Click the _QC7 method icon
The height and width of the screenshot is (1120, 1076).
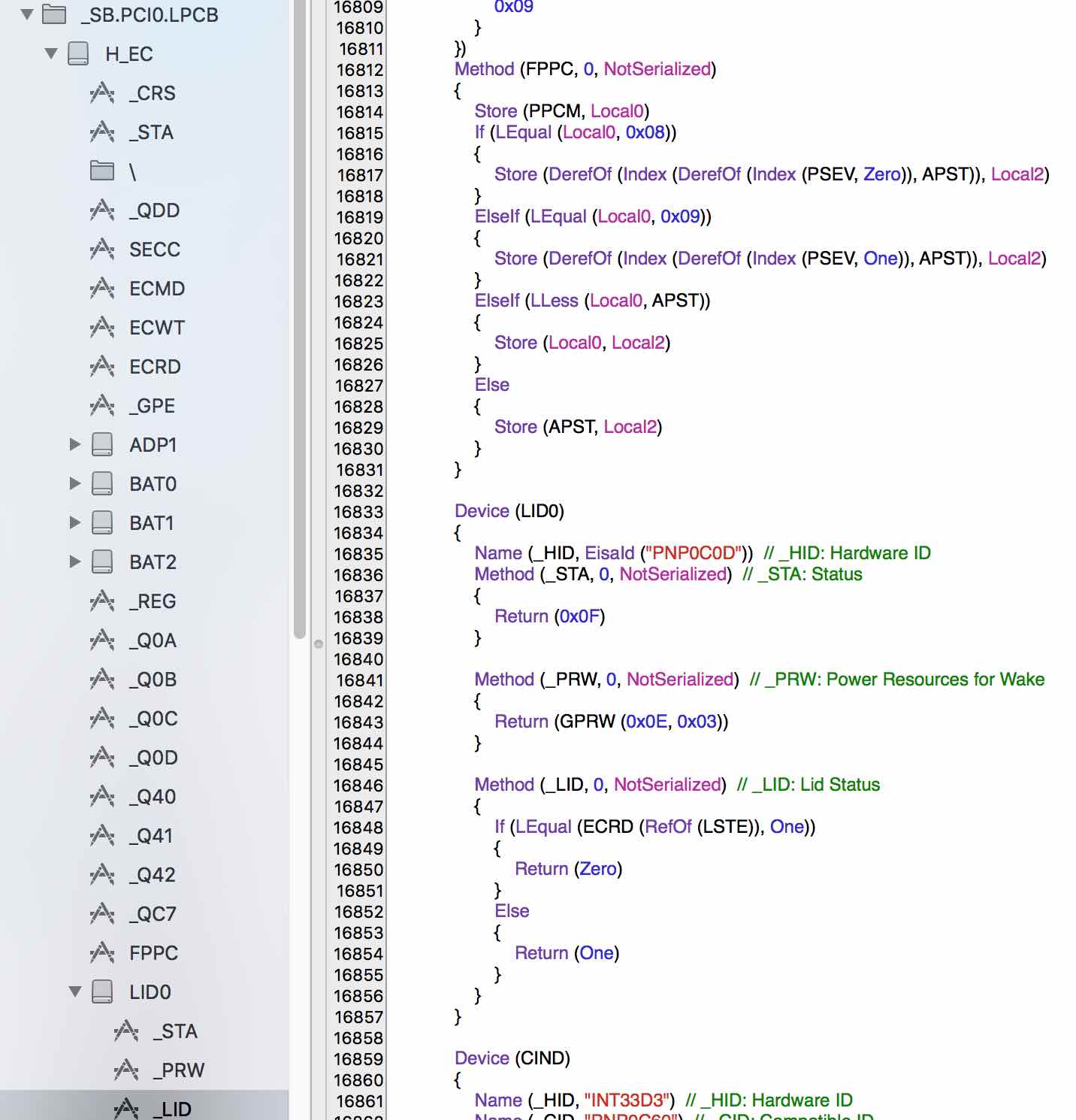pyautogui.click(x=102, y=914)
